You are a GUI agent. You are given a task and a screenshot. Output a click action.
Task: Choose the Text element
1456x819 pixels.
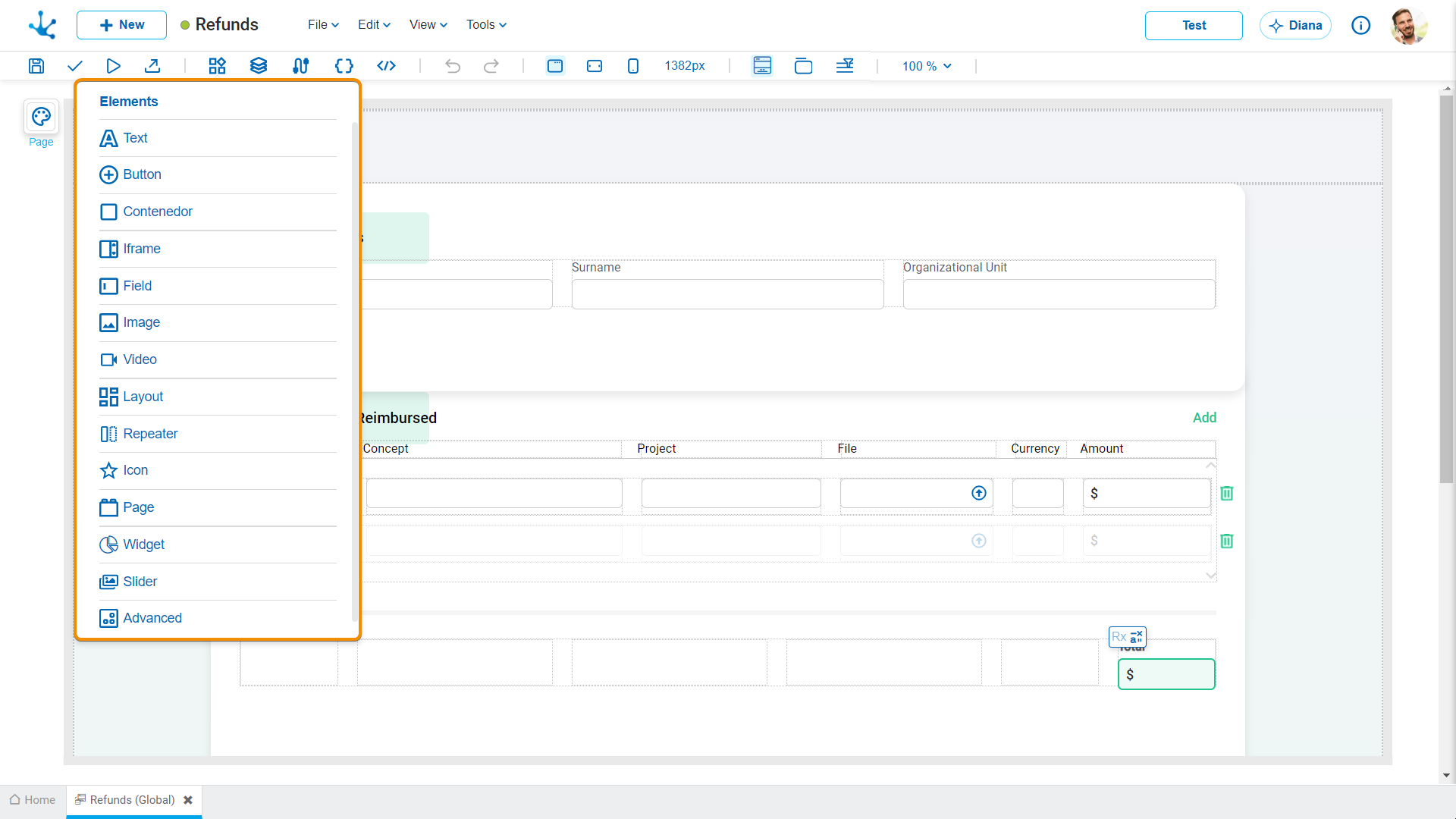pyautogui.click(x=218, y=138)
